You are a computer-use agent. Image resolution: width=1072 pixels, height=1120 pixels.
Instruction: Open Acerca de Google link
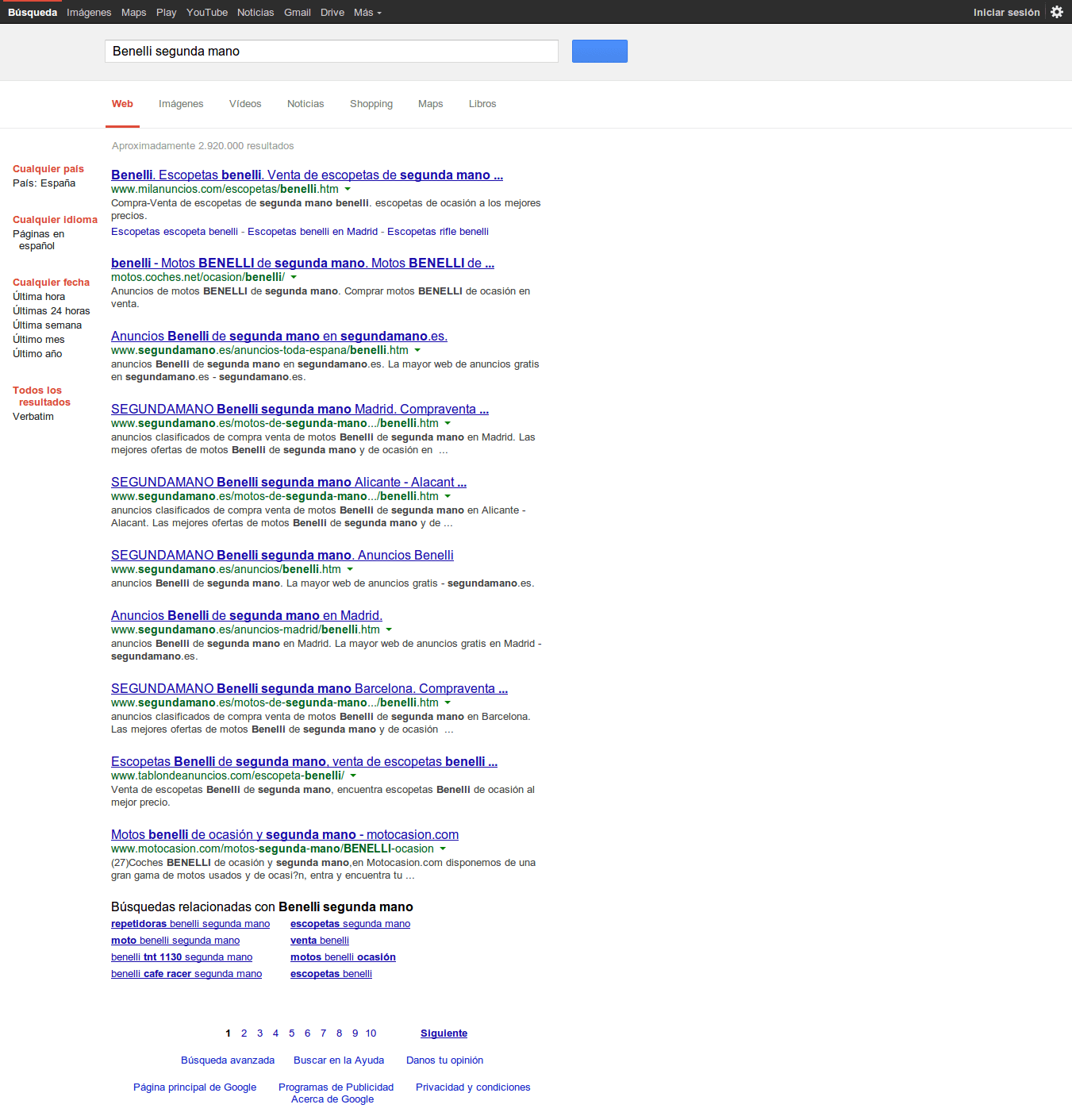332,1099
